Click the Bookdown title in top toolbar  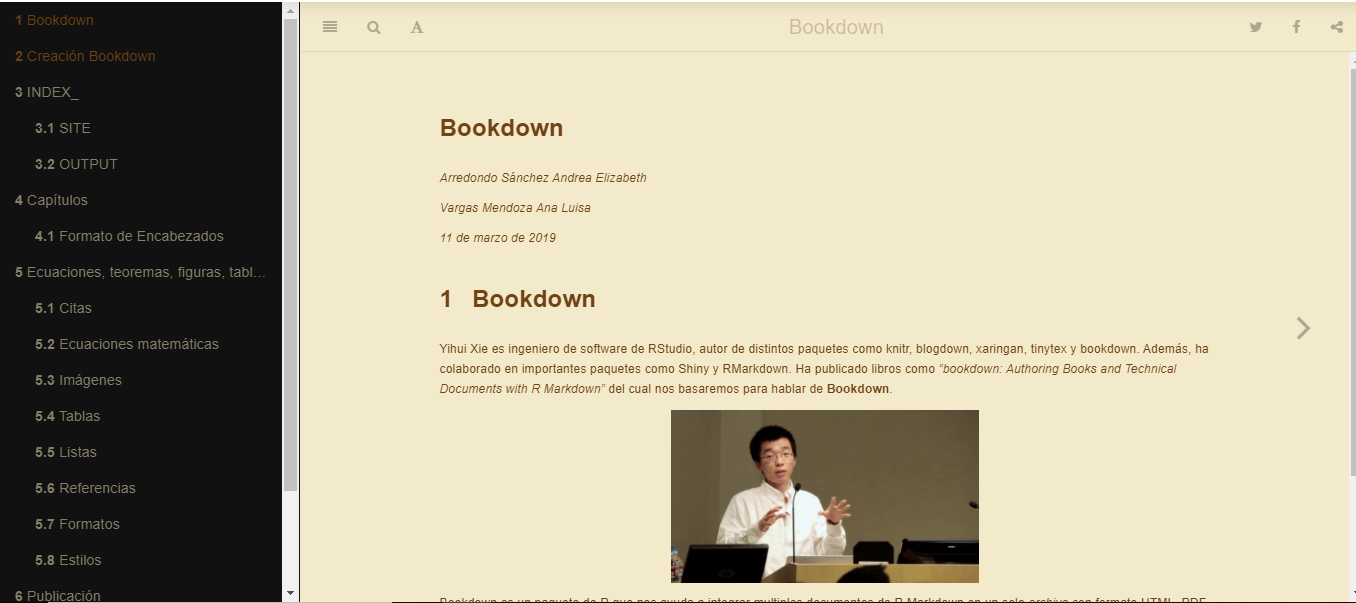click(x=836, y=27)
